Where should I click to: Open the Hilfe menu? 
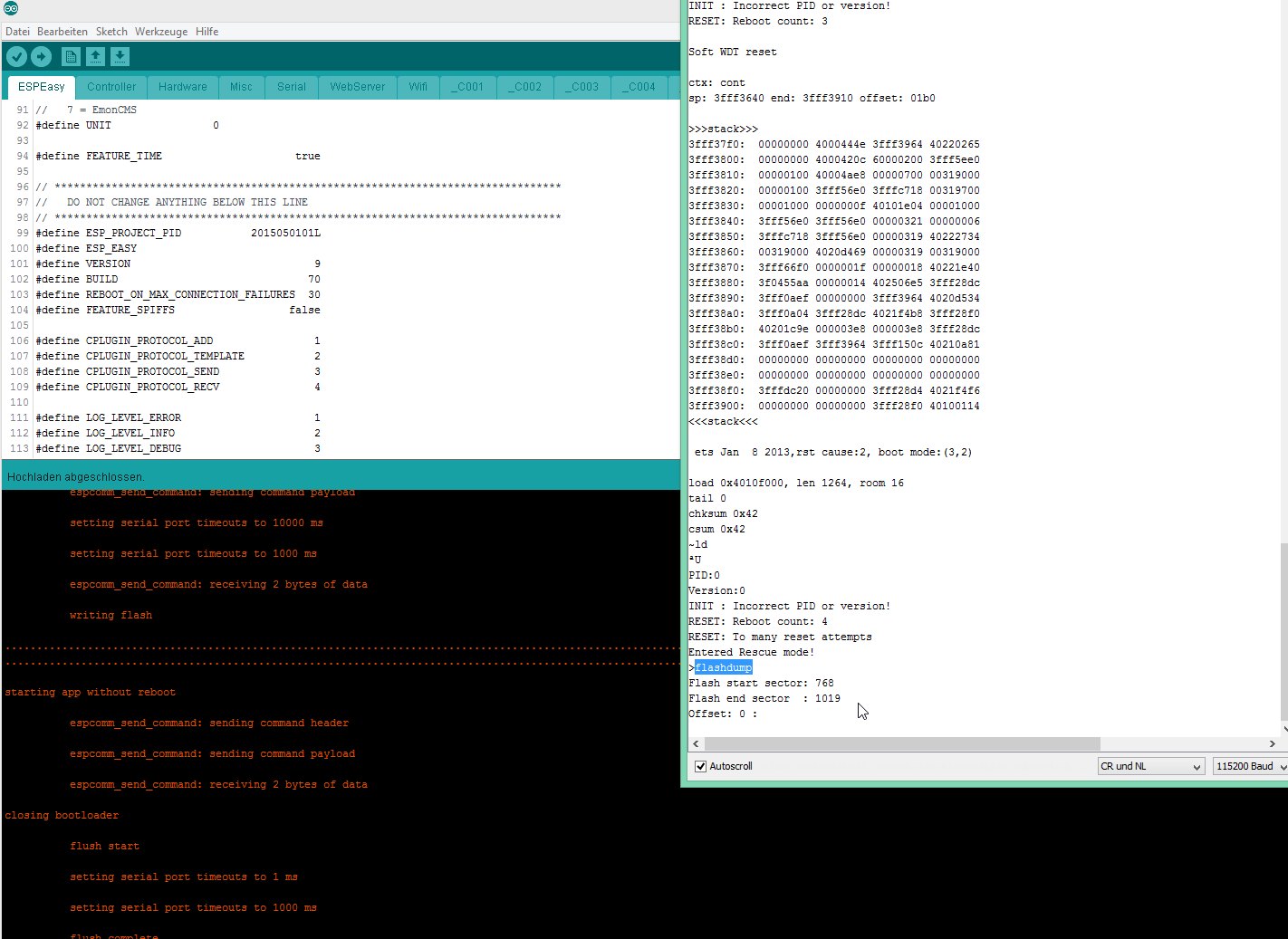(x=207, y=32)
